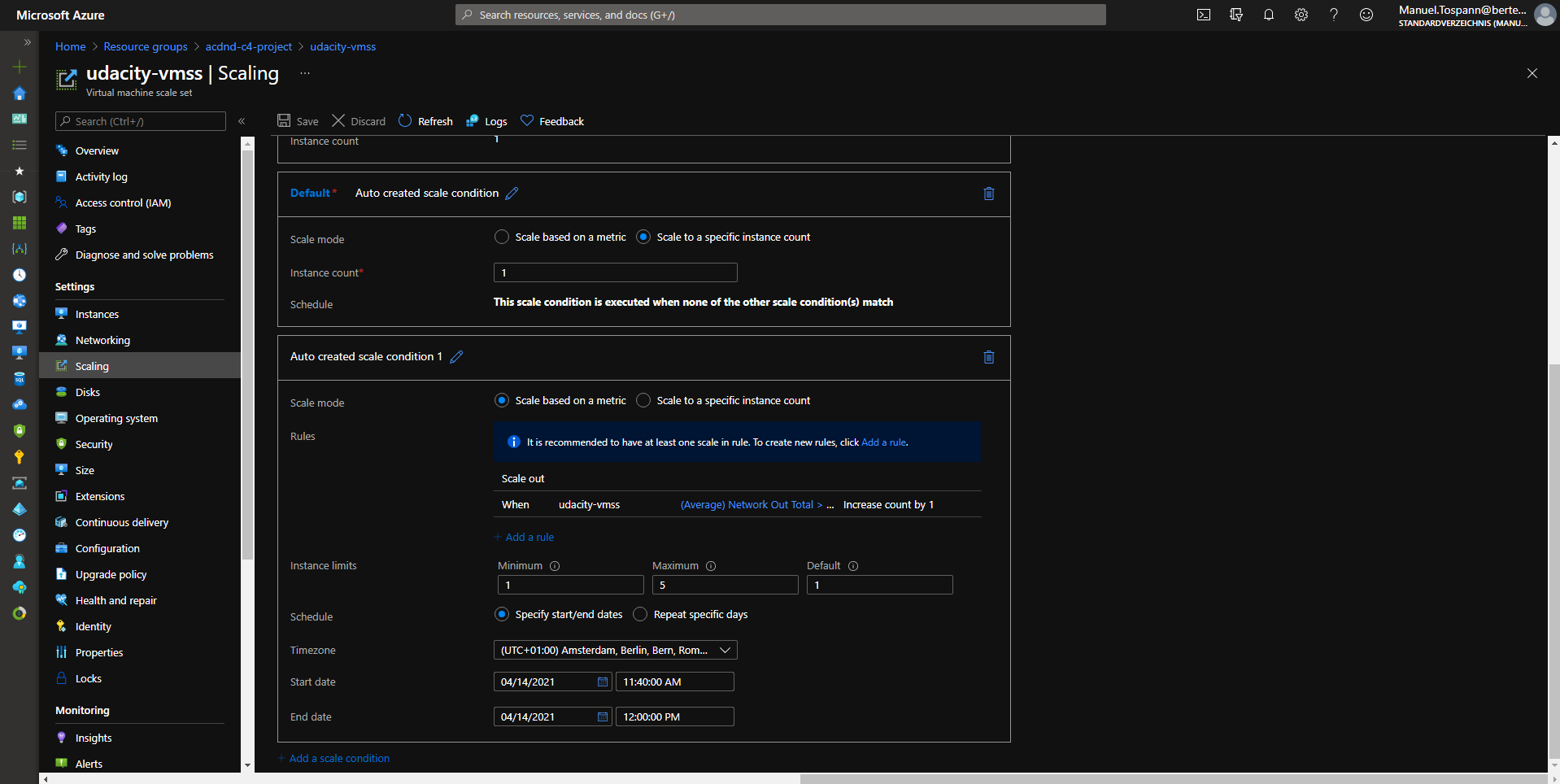The image size is (1560, 784).
Task: Open Start date calendar picker
Action: pyautogui.click(x=603, y=682)
